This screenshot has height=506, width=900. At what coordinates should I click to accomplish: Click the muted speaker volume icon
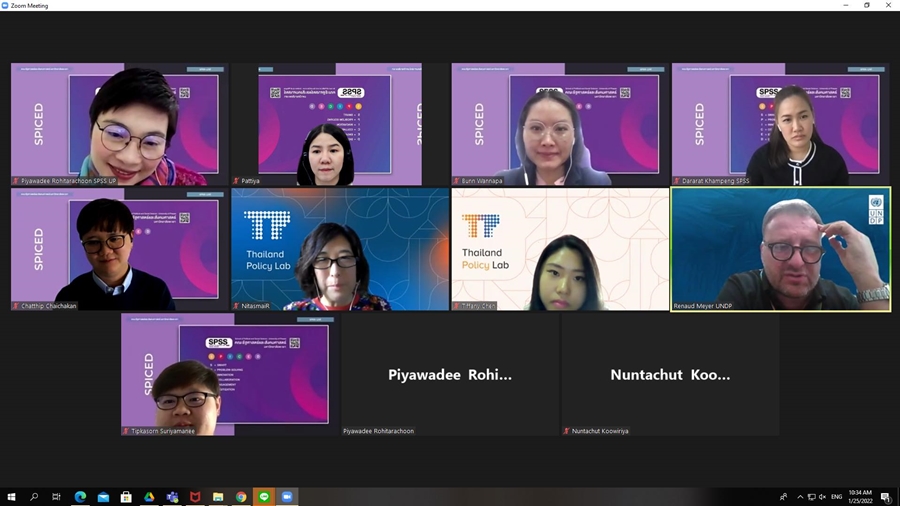(822, 497)
